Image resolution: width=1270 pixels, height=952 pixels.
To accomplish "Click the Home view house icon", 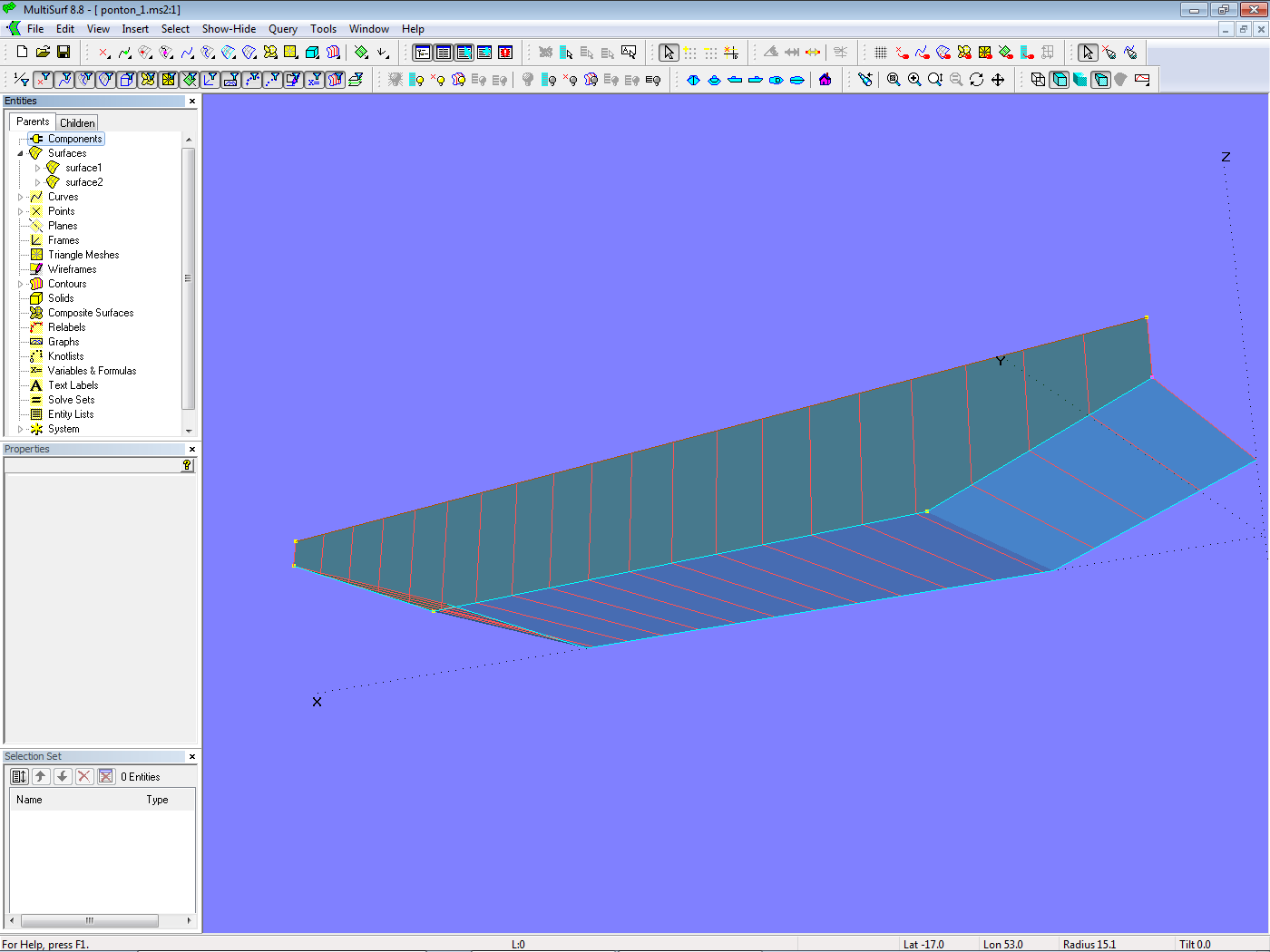I will [825, 80].
